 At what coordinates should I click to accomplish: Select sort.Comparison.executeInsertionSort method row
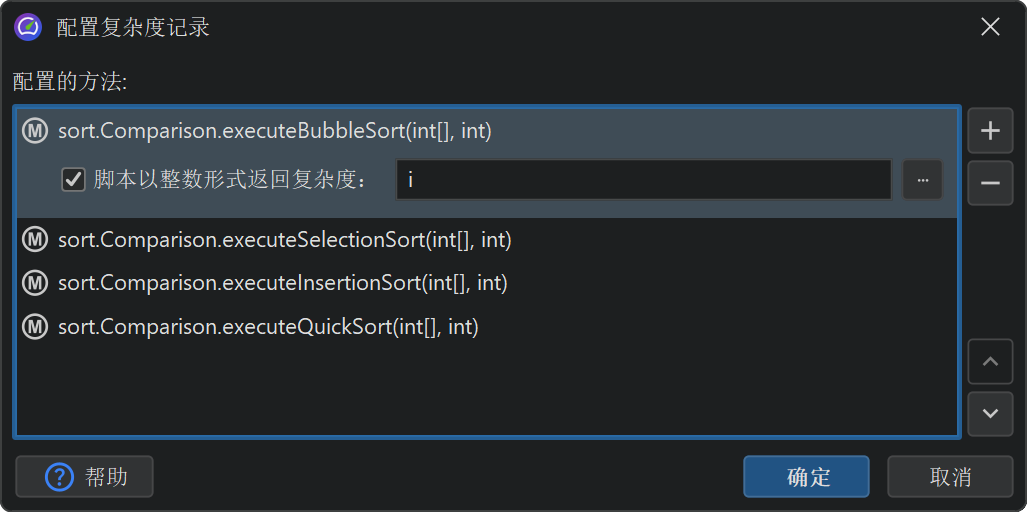(x=283, y=283)
